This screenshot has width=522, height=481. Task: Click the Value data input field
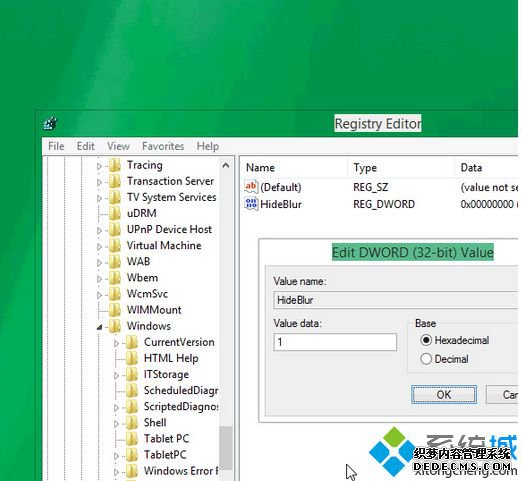pos(335,342)
